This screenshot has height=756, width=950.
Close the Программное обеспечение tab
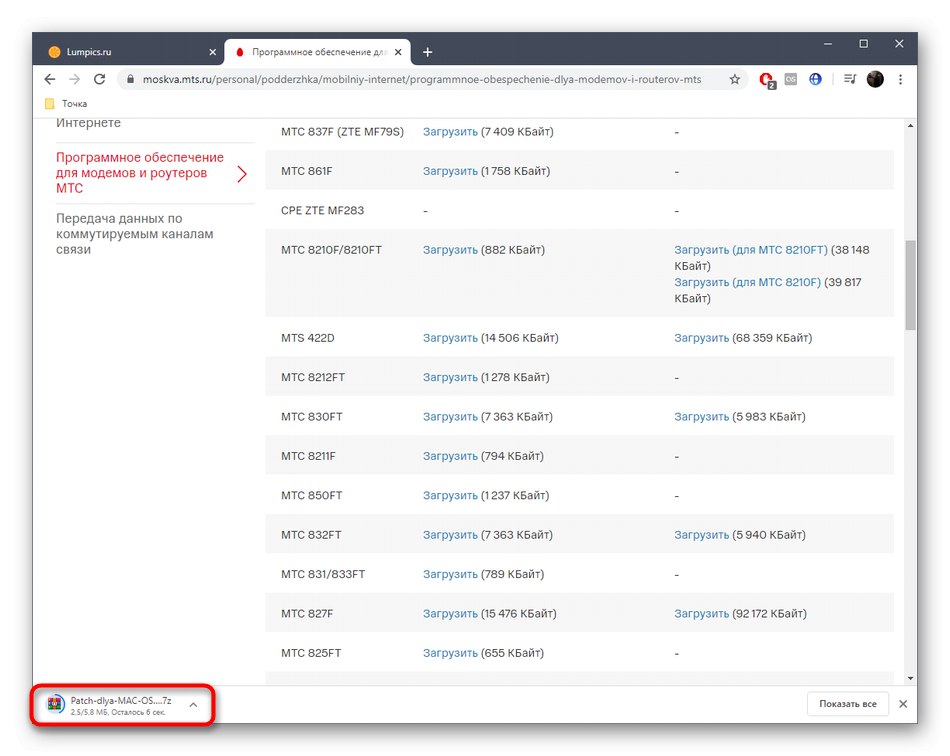(398, 52)
